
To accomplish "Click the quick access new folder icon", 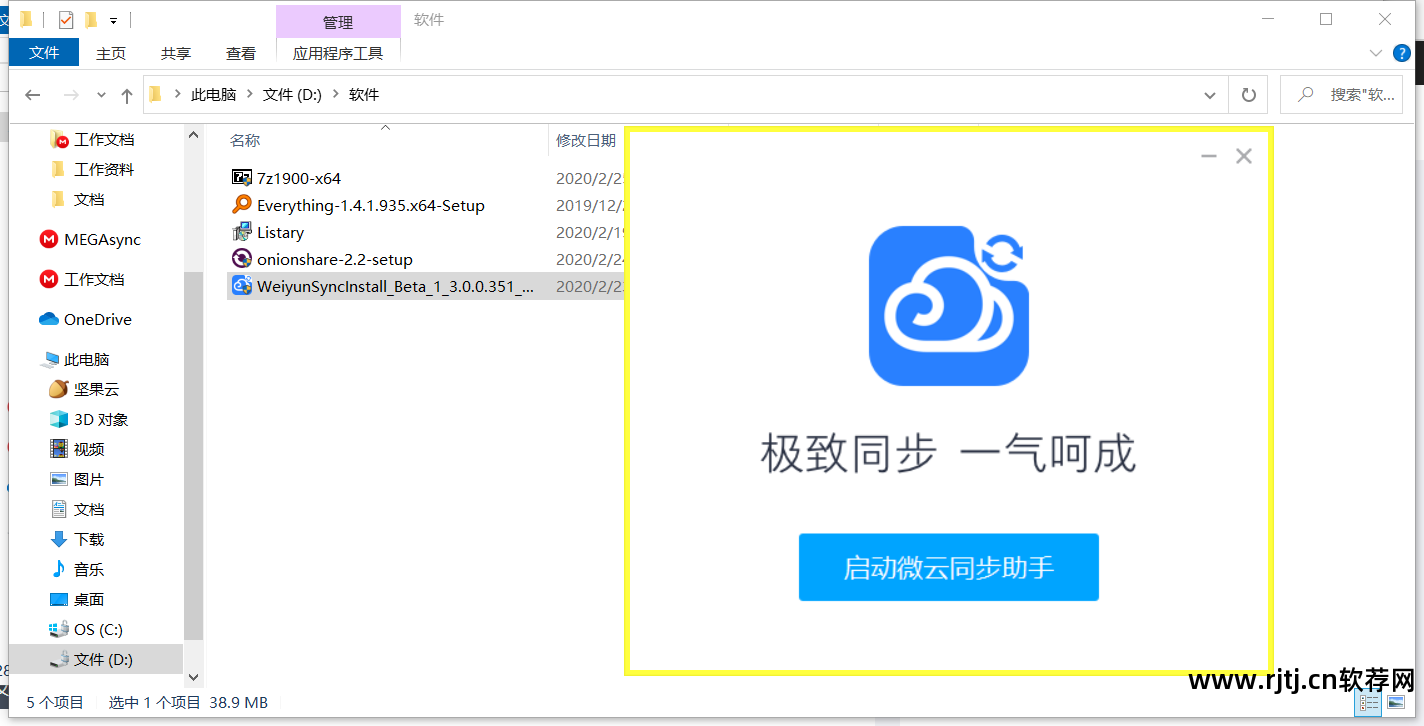I will point(91,20).
